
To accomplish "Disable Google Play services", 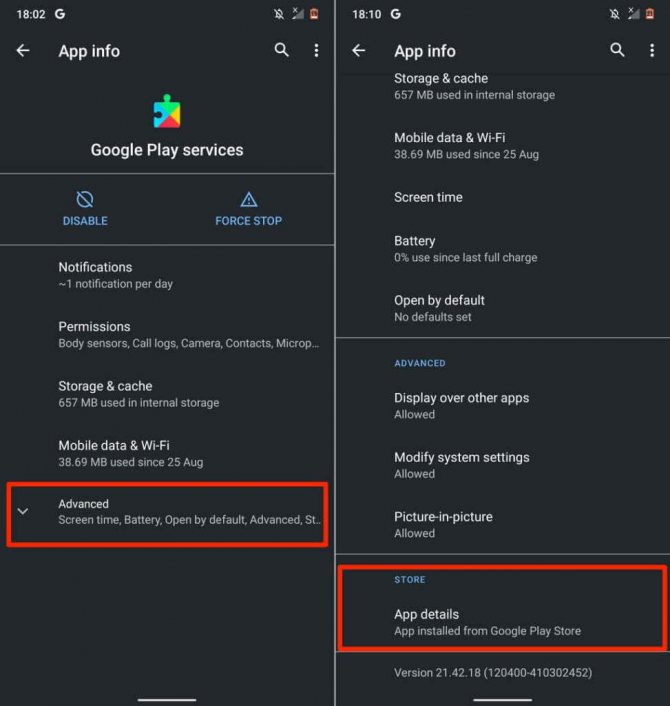I will (85, 209).
